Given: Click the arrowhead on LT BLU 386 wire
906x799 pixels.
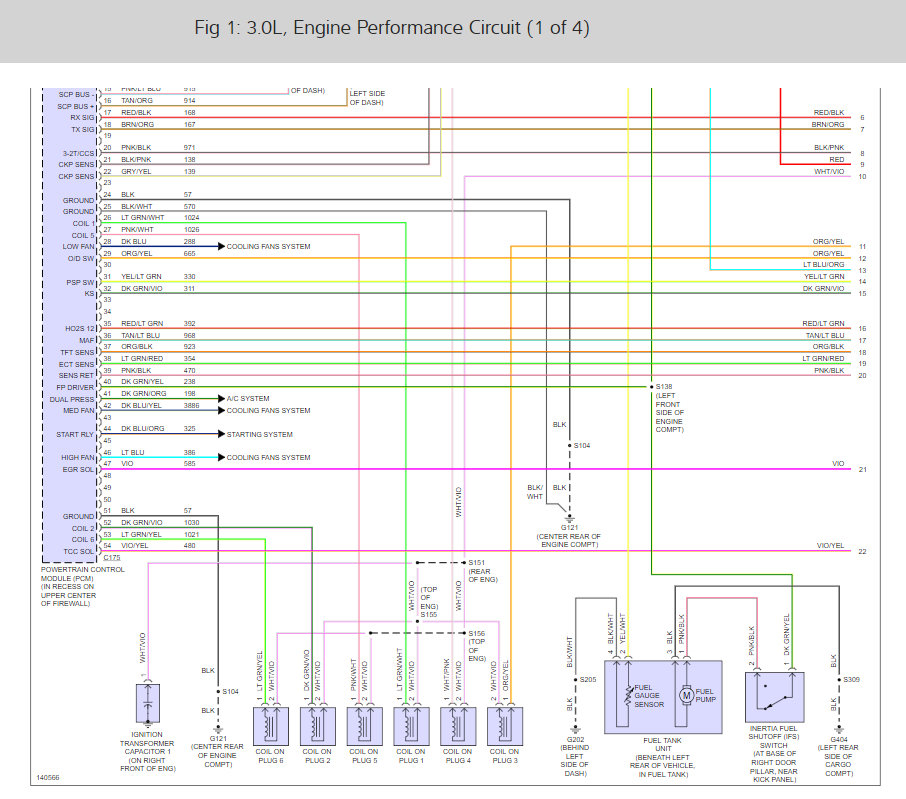Looking at the screenshot, I should 221,458.
